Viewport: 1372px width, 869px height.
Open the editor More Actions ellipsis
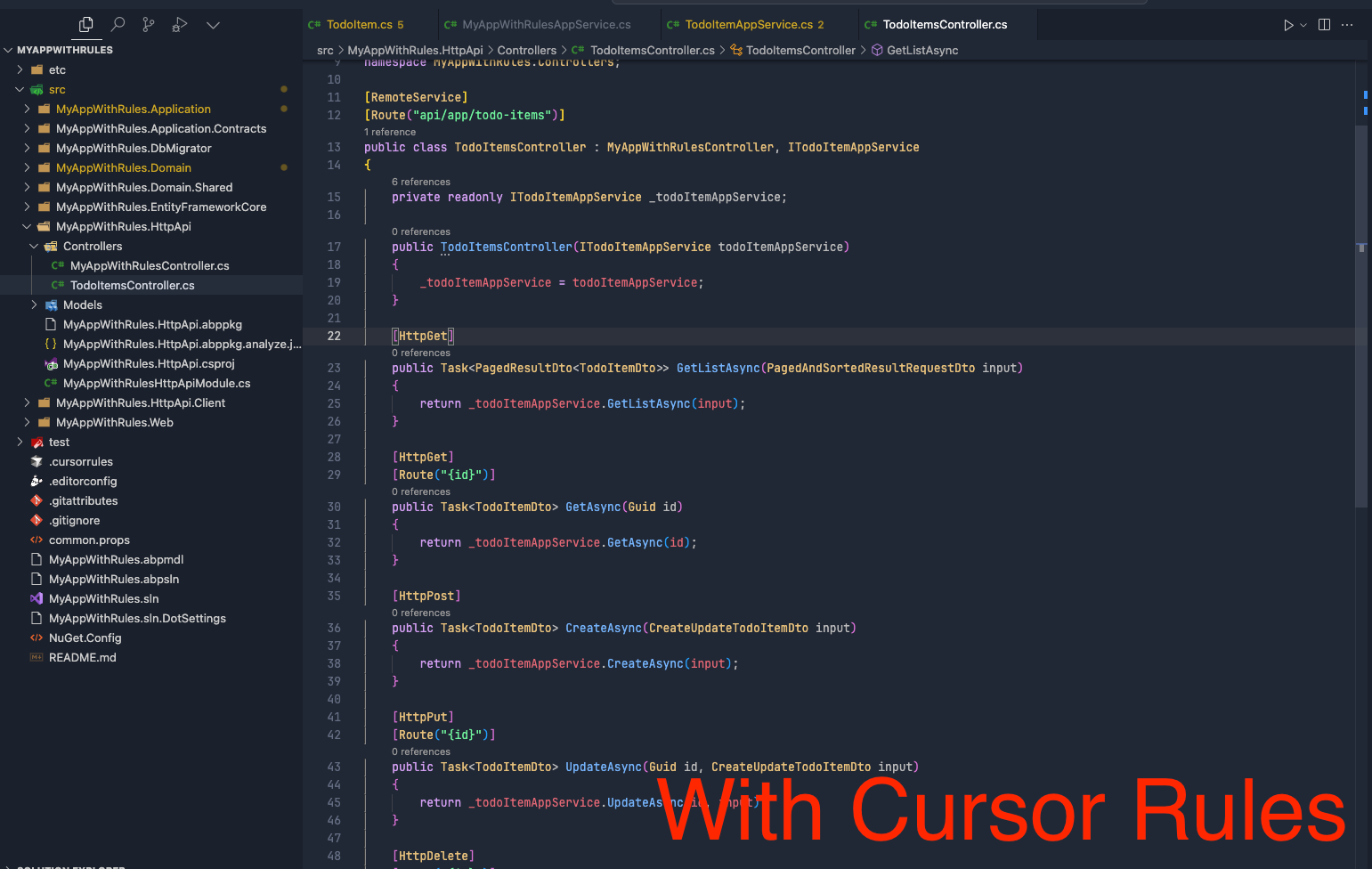point(1347,25)
